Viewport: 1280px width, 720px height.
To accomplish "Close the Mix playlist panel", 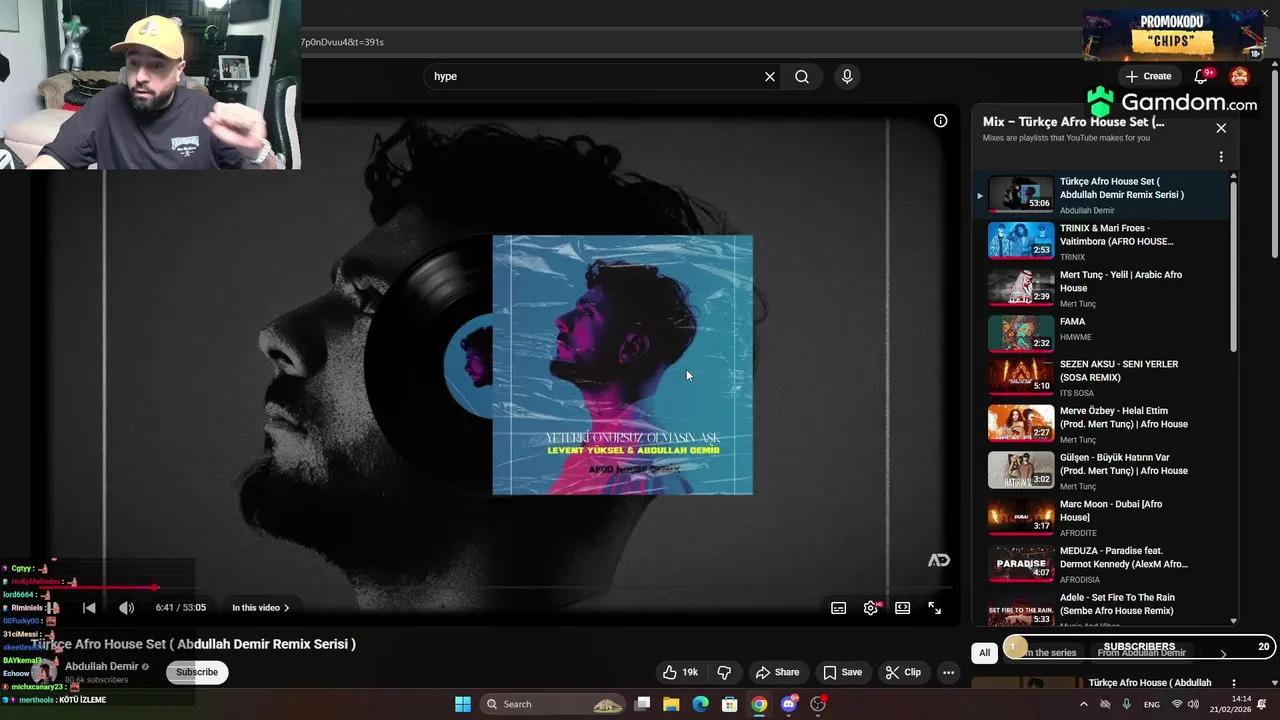I will (1221, 128).
